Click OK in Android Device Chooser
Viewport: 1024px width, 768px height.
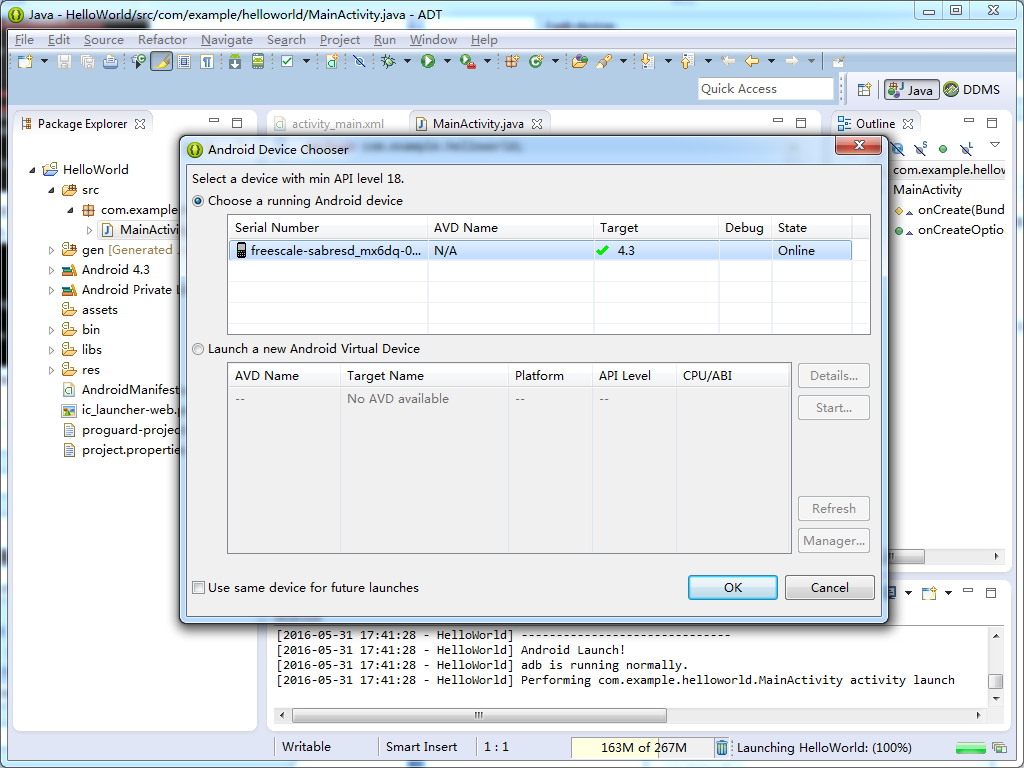(x=733, y=588)
